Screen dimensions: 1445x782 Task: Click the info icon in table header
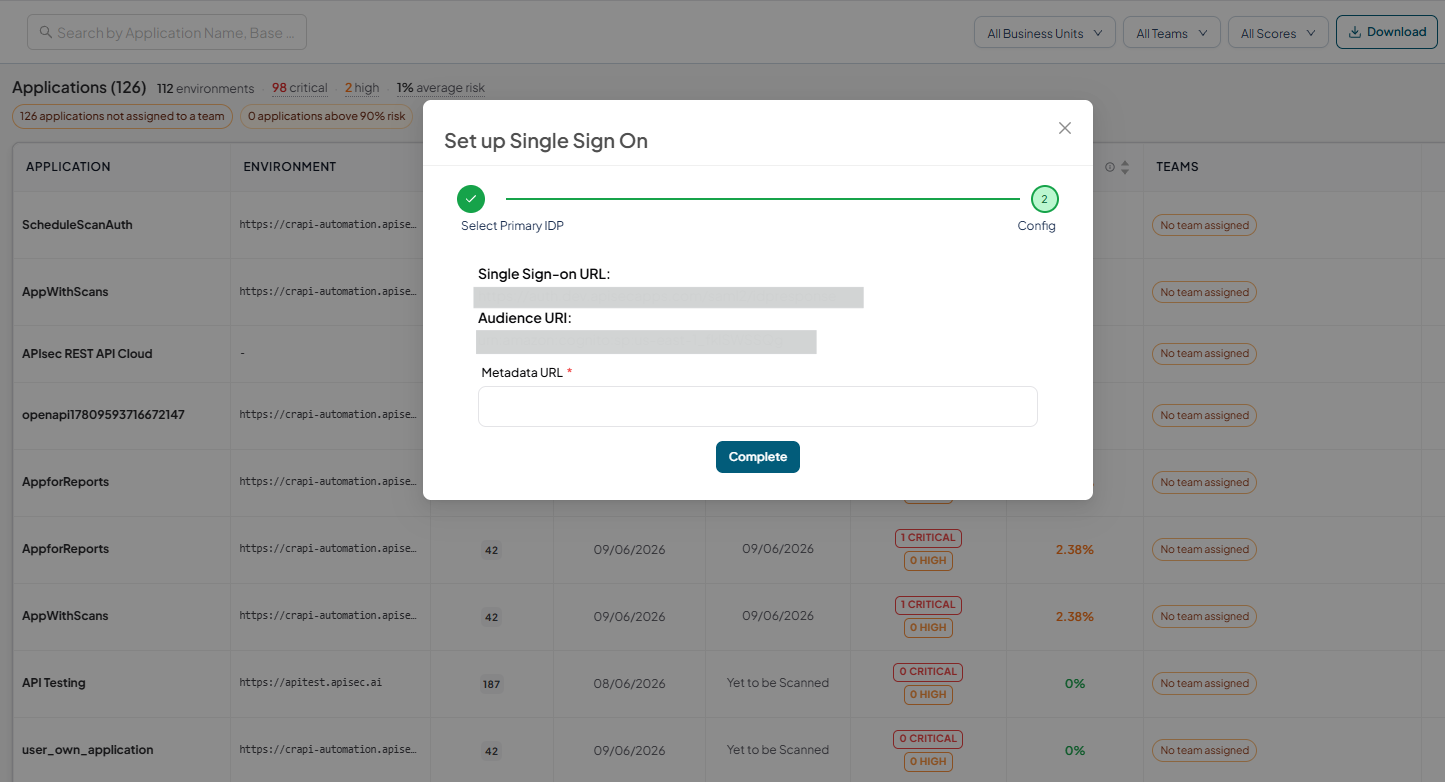tap(1110, 167)
